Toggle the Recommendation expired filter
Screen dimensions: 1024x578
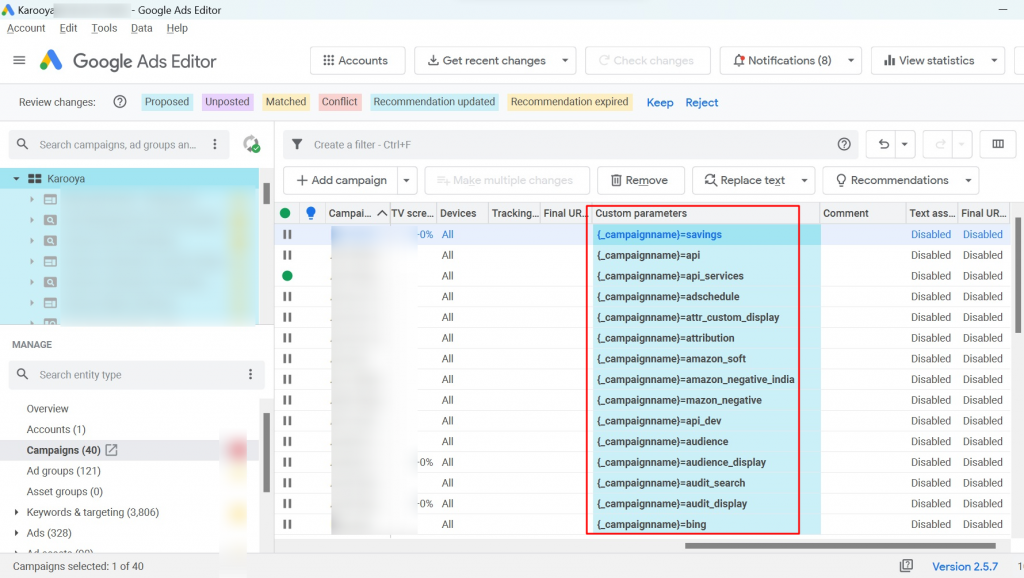tap(569, 102)
